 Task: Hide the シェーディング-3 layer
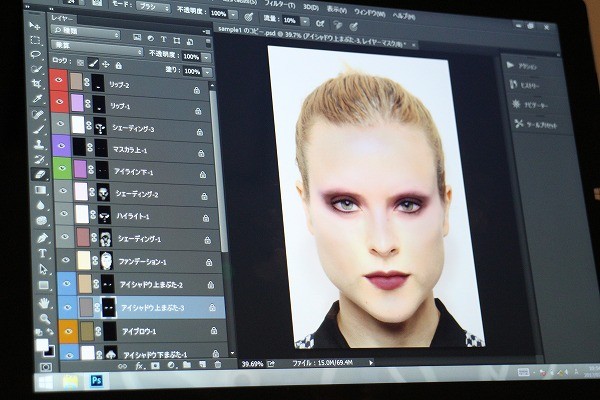[x=60, y=123]
